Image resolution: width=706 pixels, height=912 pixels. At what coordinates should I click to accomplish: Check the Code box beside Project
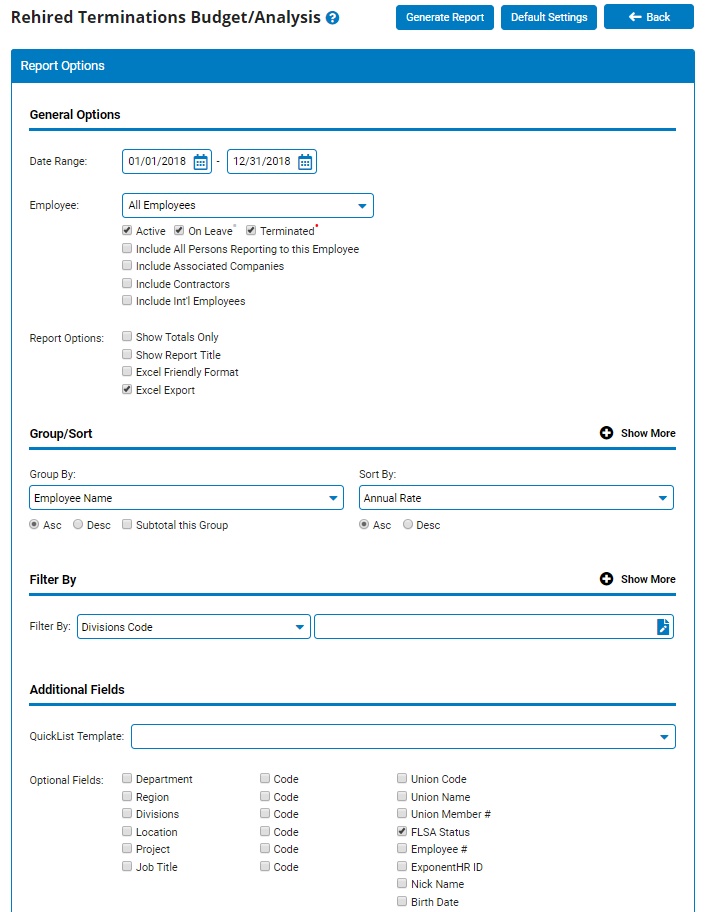265,849
